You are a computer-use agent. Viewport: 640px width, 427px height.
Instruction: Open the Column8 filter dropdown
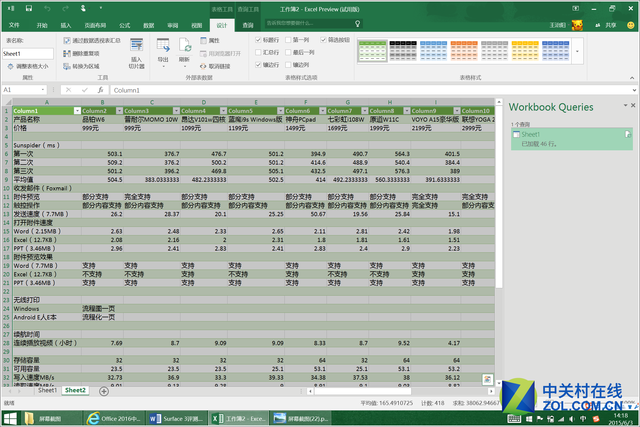pyautogui.click(x=407, y=111)
